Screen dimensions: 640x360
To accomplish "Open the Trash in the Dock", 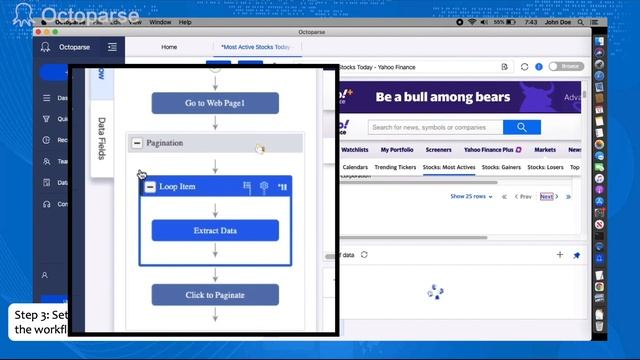I will point(599,326).
